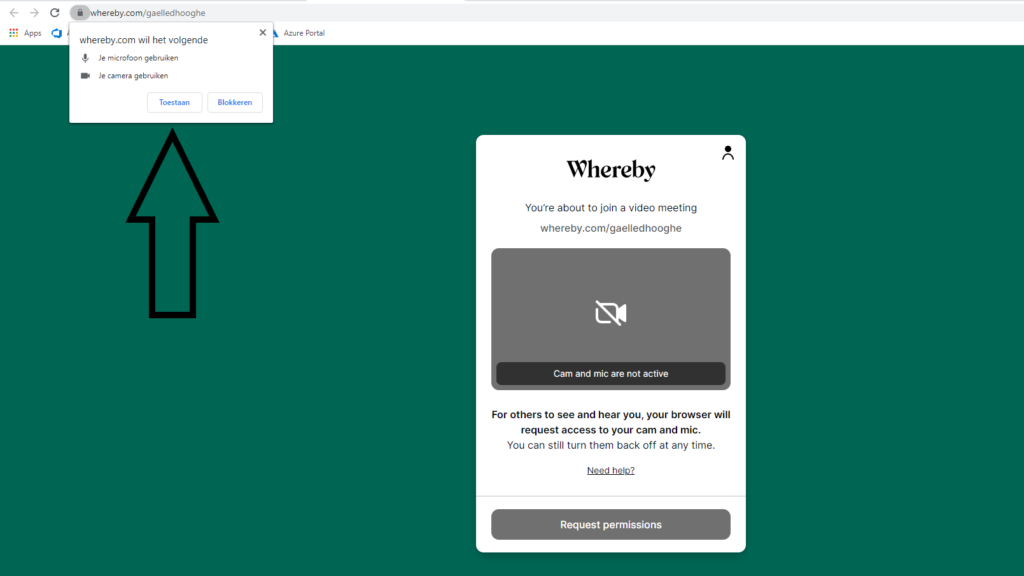Click the Request permissions button
1024x576 pixels.
(x=611, y=524)
